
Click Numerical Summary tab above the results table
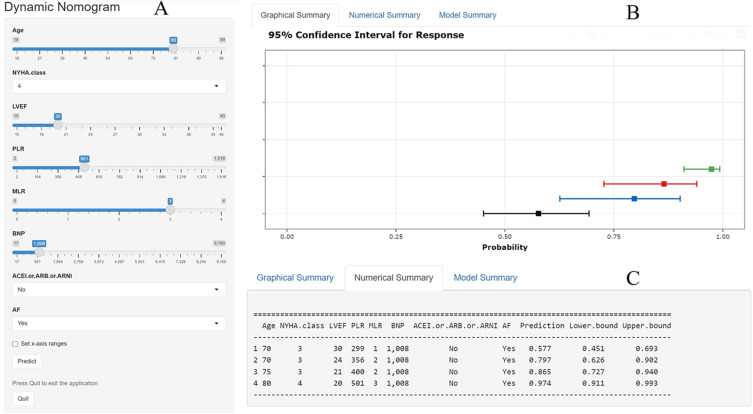tap(393, 277)
